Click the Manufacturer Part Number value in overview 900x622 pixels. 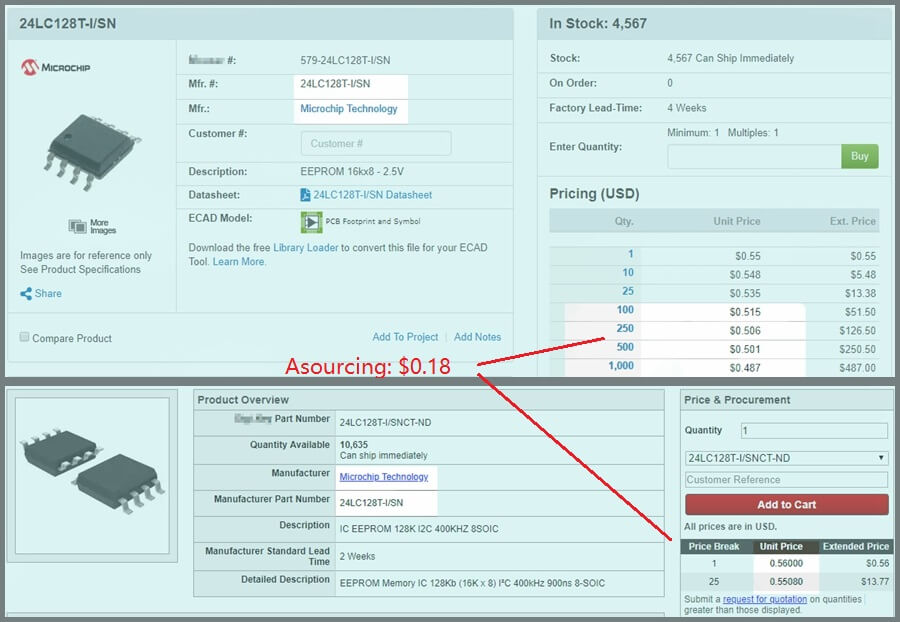pos(371,503)
